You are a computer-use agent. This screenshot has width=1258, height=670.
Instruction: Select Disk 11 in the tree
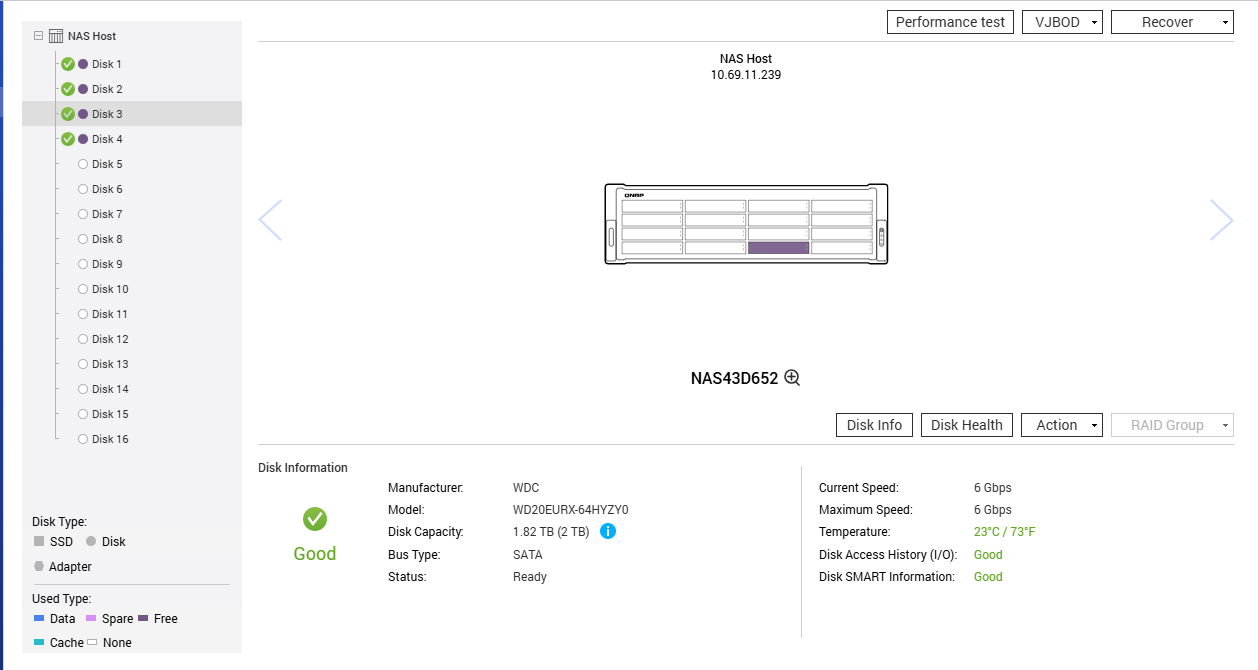tap(110, 314)
